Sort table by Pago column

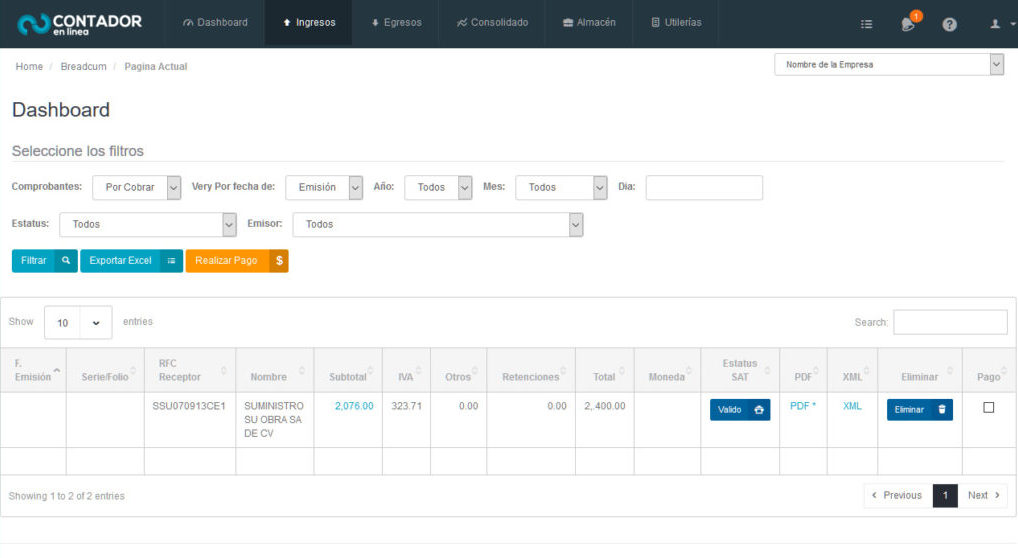[x=989, y=370]
